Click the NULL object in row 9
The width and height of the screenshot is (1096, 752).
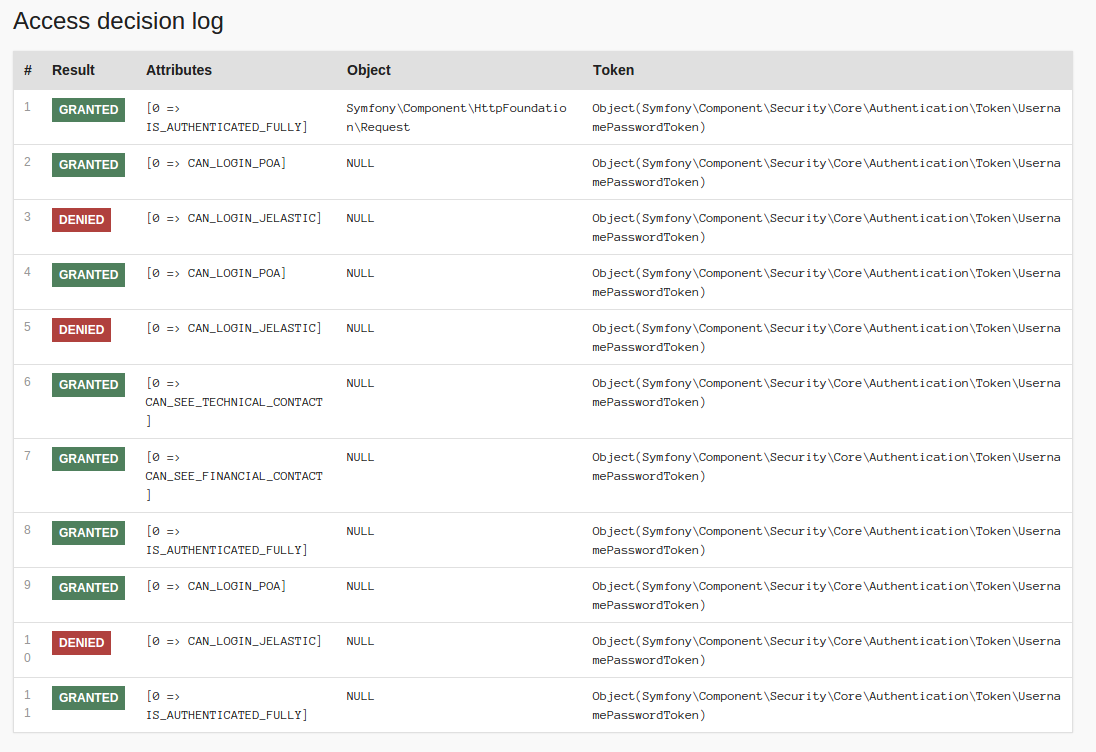[360, 586]
